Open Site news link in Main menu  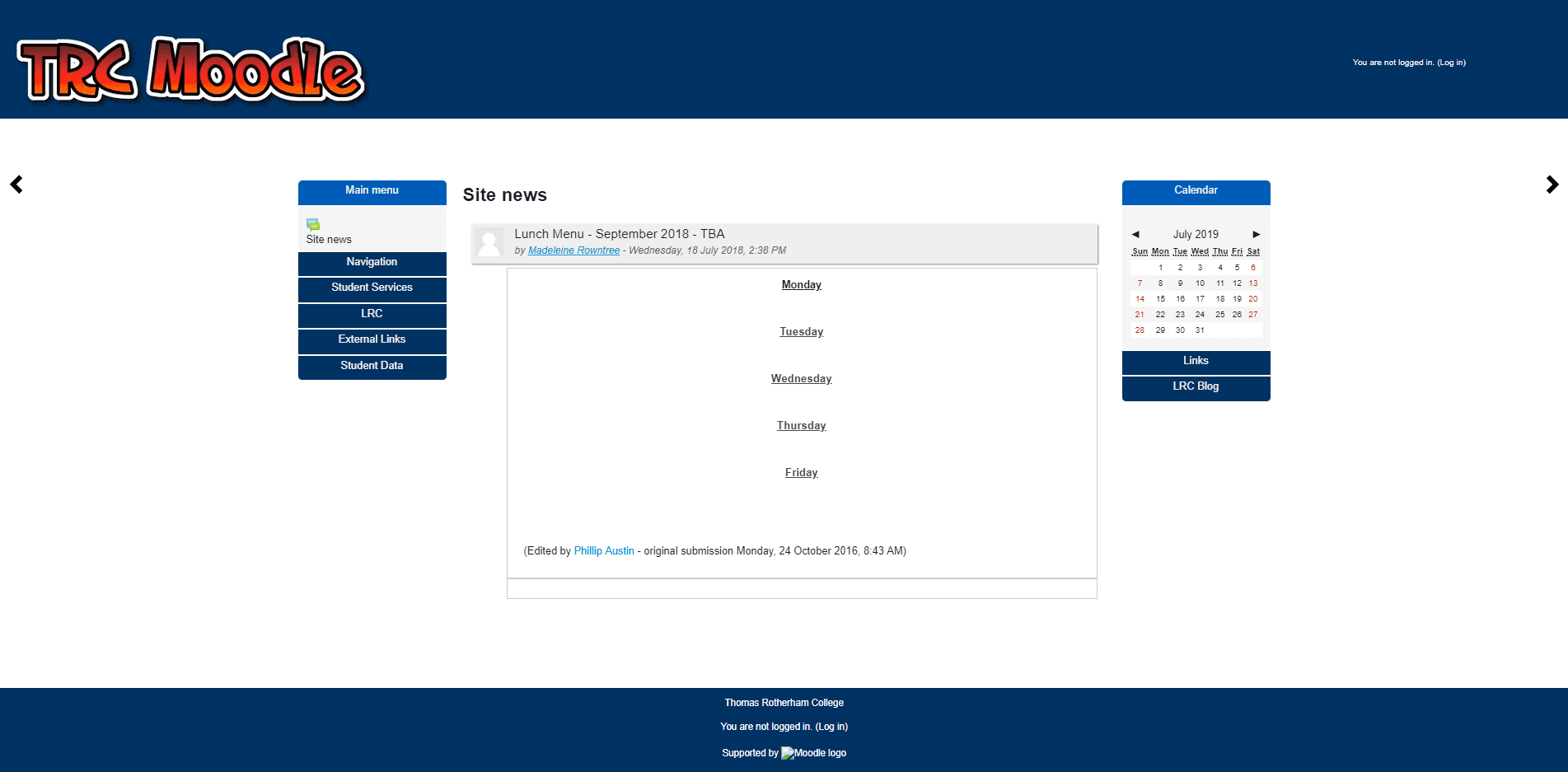point(329,240)
